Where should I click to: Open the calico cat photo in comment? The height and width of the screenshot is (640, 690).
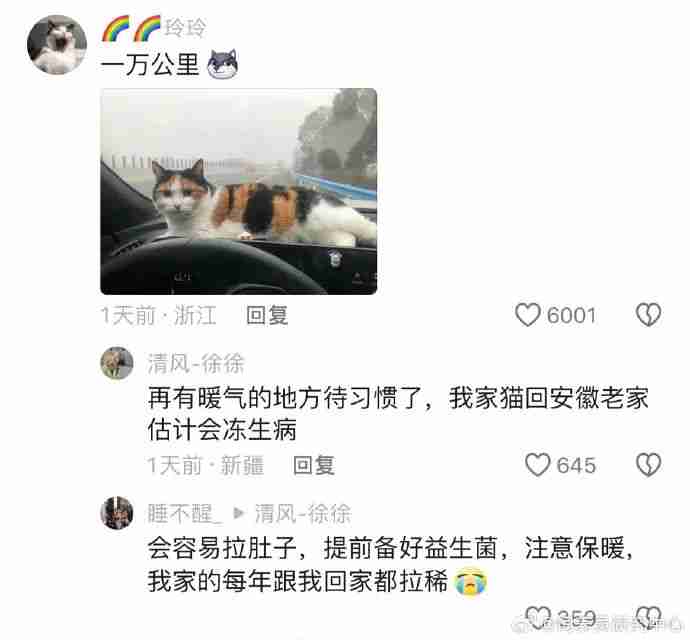pyautogui.click(x=239, y=191)
